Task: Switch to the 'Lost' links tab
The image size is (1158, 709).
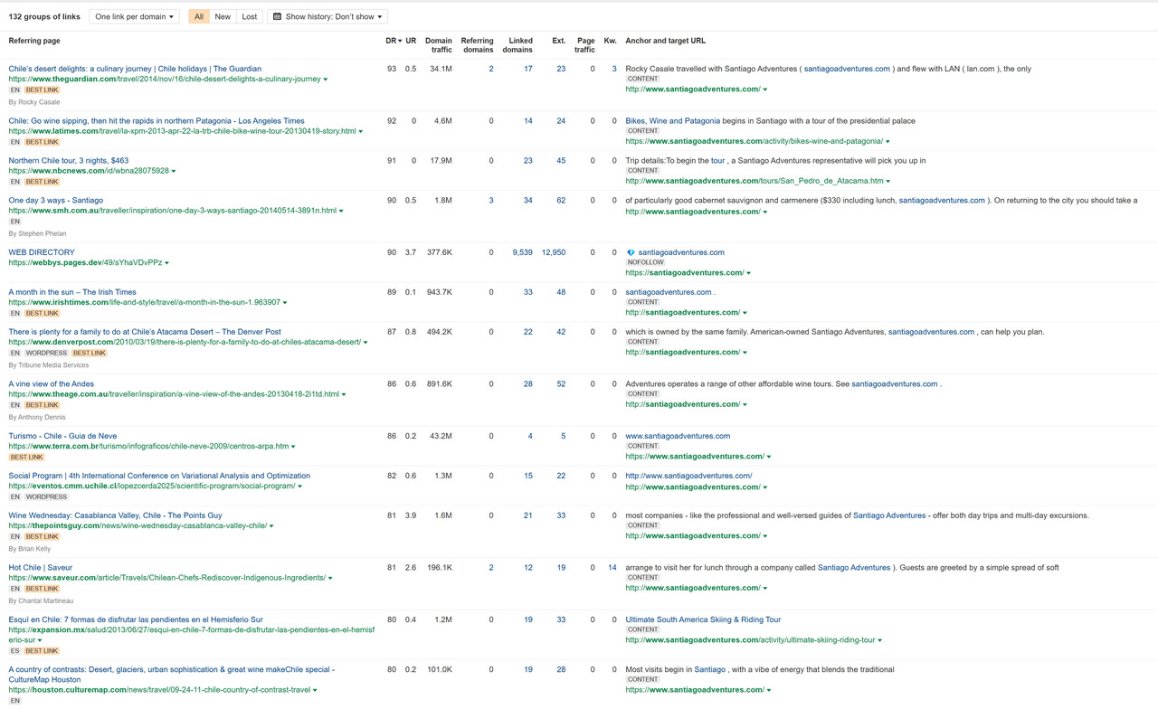Action: point(250,16)
